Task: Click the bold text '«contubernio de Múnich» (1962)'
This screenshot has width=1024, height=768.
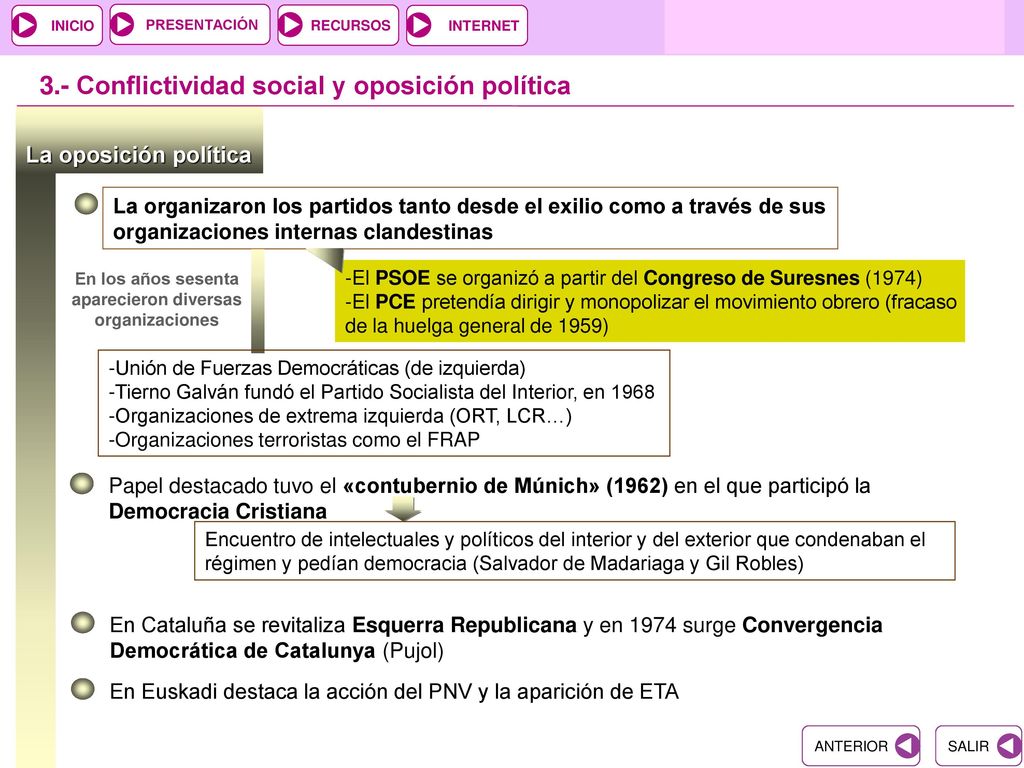Action: [x=505, y=486]
